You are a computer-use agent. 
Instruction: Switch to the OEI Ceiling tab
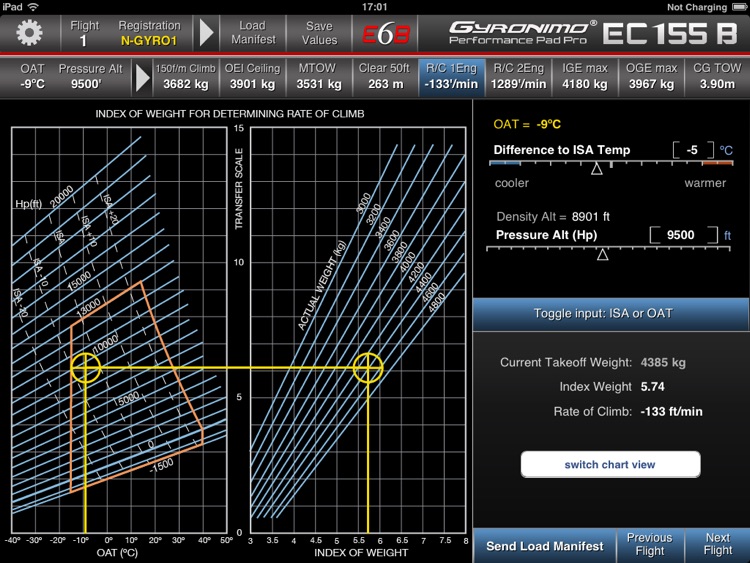[252, 77]
